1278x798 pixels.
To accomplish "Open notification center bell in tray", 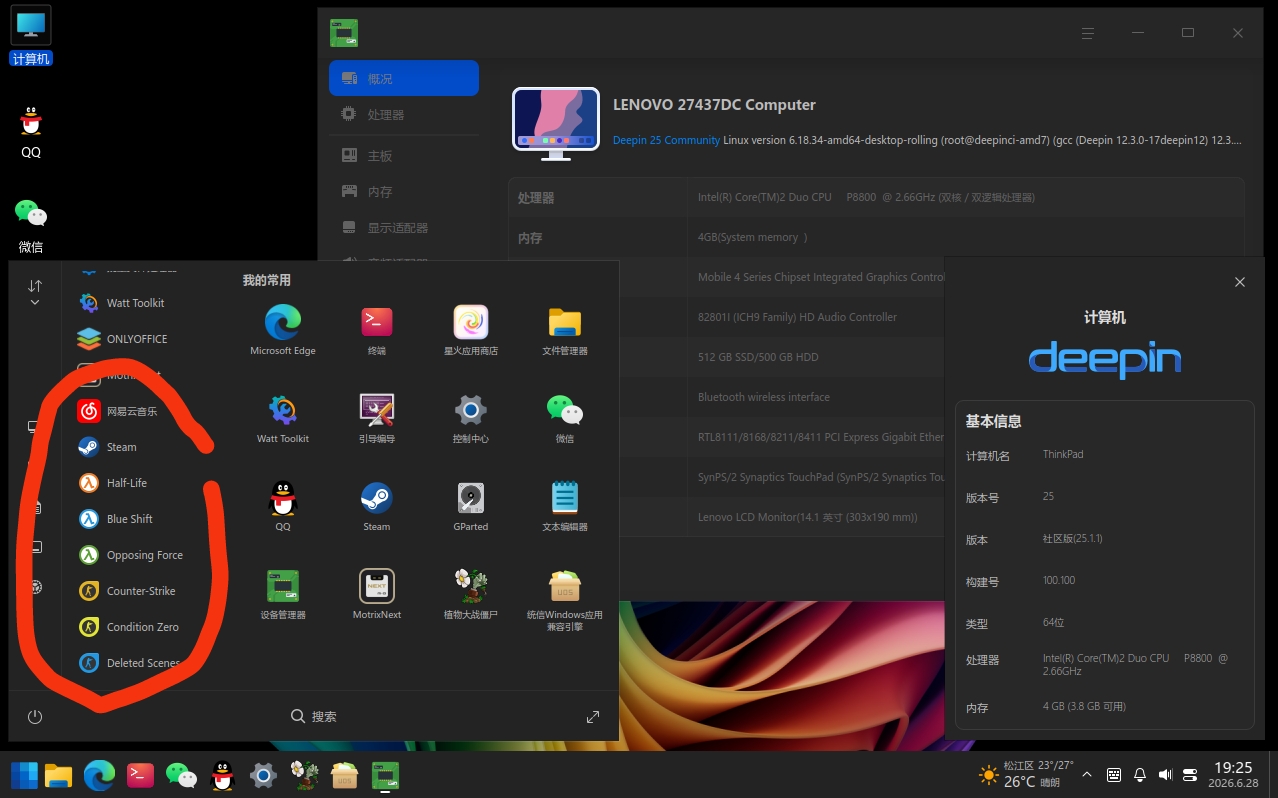I will (x=1139, y=775).
